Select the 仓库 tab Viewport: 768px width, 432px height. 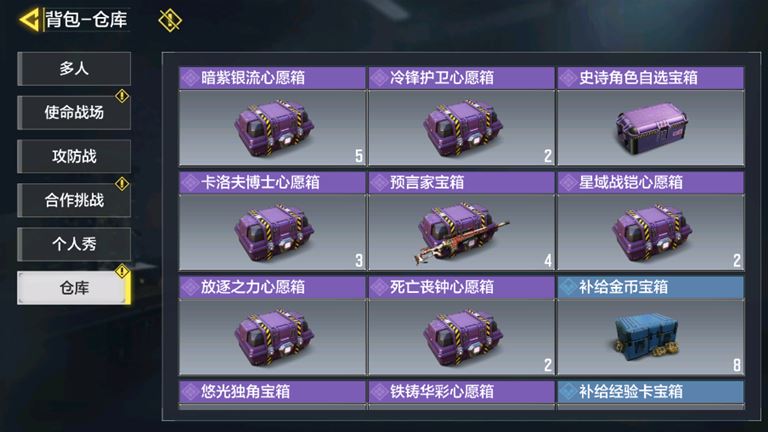click(74, 288)
